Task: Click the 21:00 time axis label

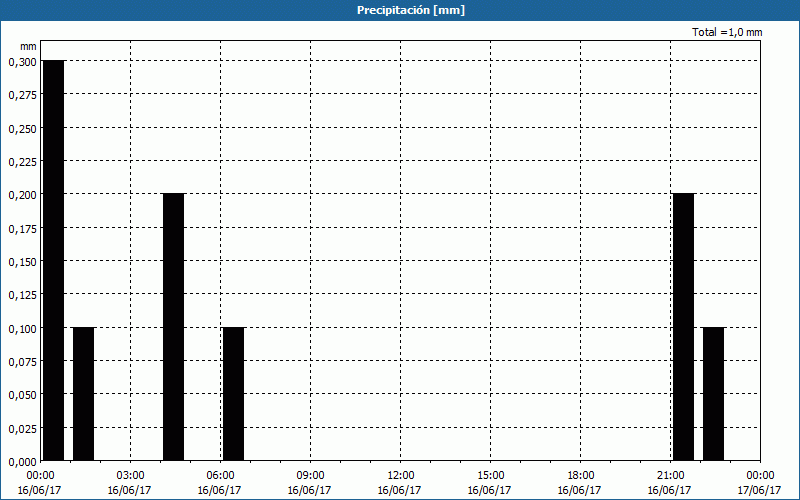Action: 670,476
